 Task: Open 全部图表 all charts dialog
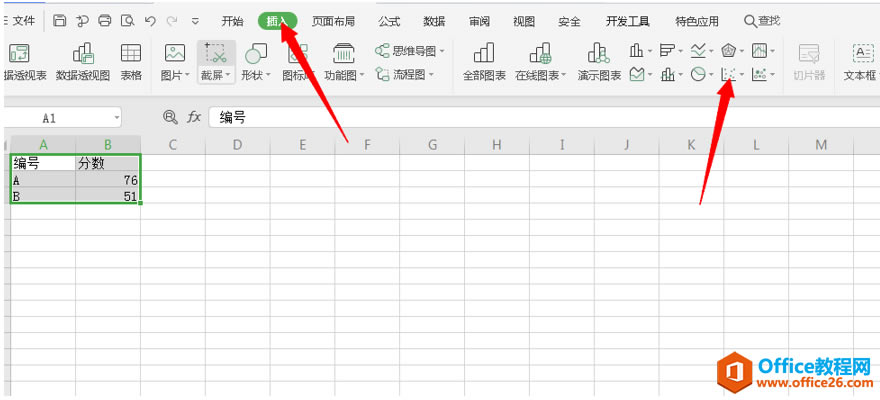coord(484,62)
